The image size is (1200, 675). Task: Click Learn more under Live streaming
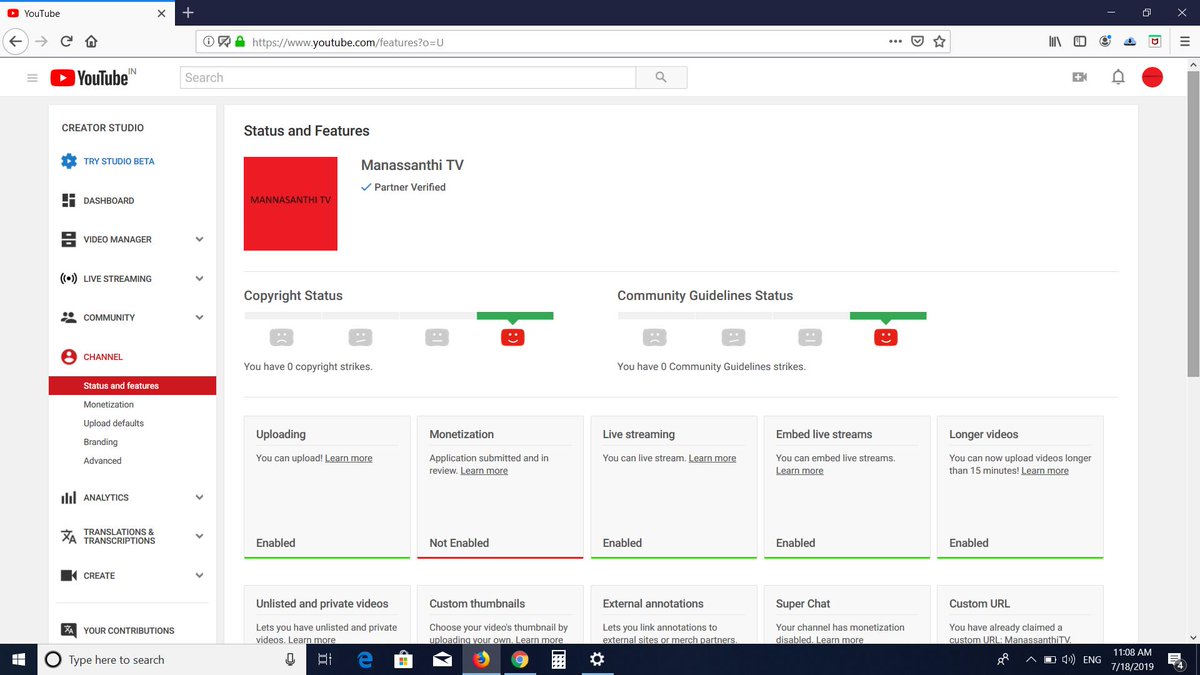tap(712, 458)
